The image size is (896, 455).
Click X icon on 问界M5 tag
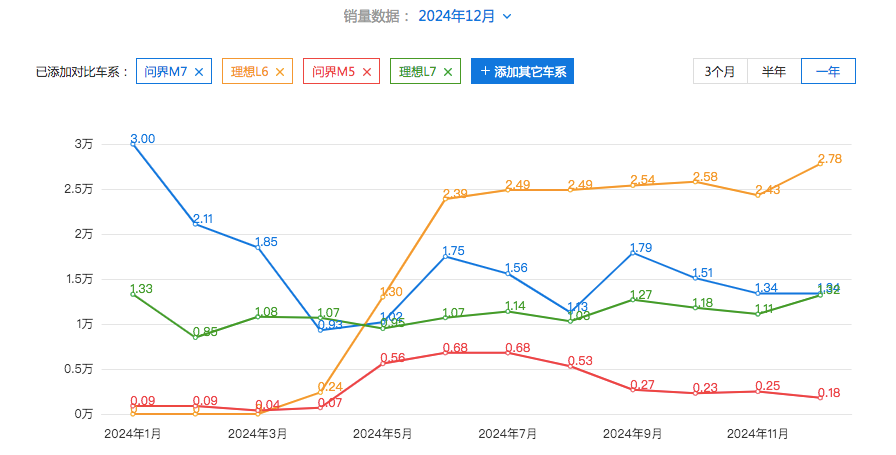[x=367, y=72]
